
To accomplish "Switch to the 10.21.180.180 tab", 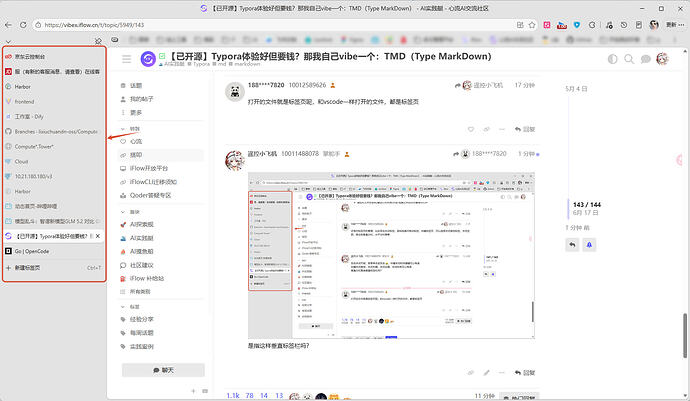I will click(x=54, y=177).
